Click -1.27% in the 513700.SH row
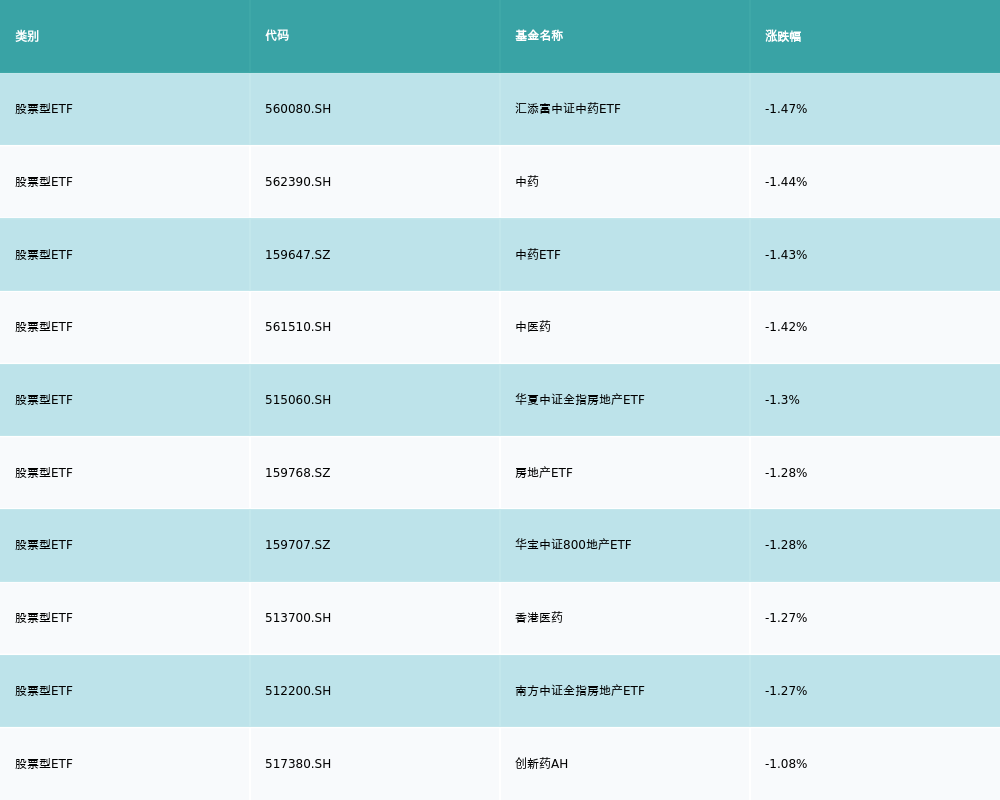Screen dimensions: 1000x800 point(786,618)
